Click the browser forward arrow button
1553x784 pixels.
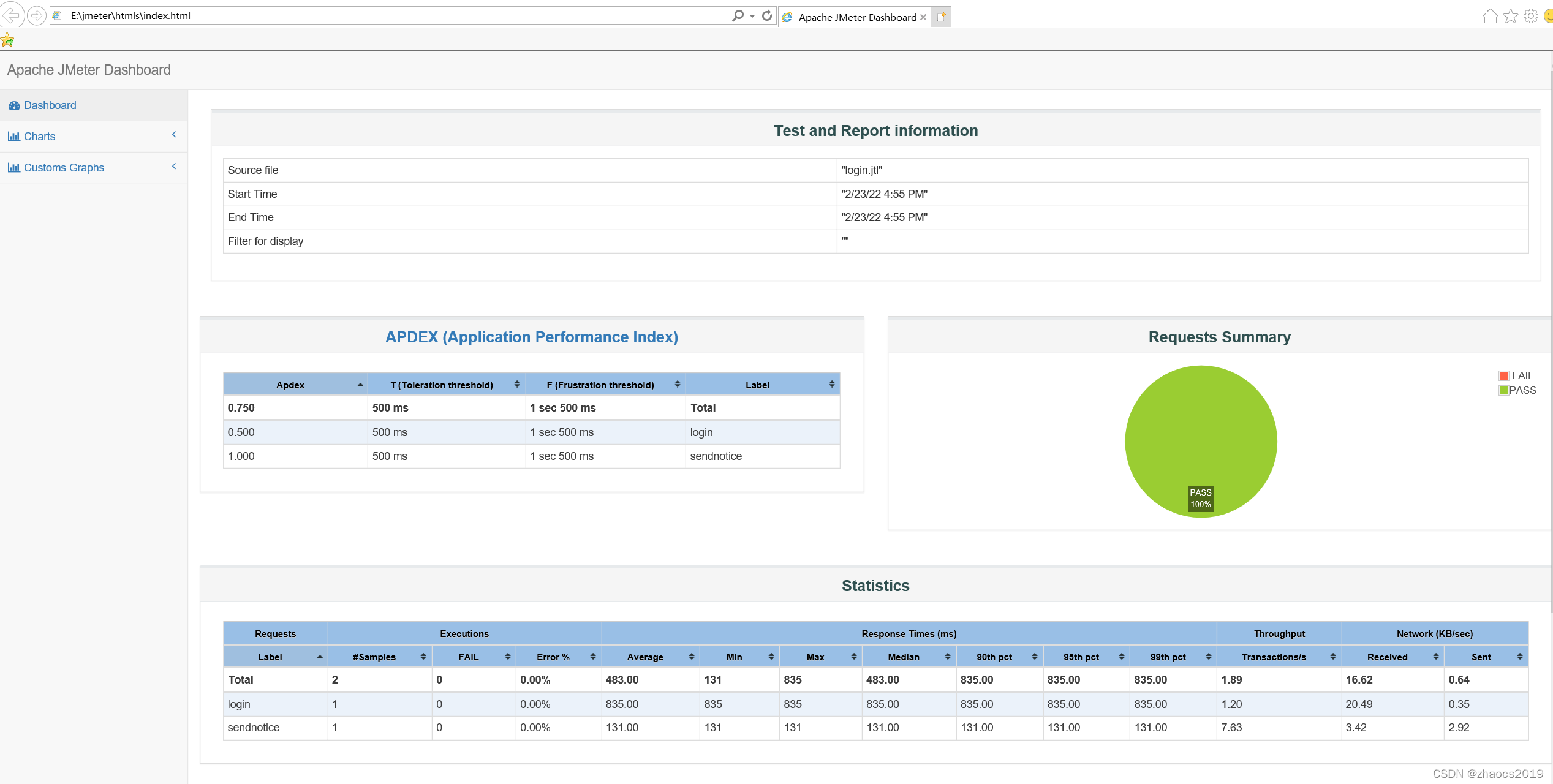click(37, 15)
